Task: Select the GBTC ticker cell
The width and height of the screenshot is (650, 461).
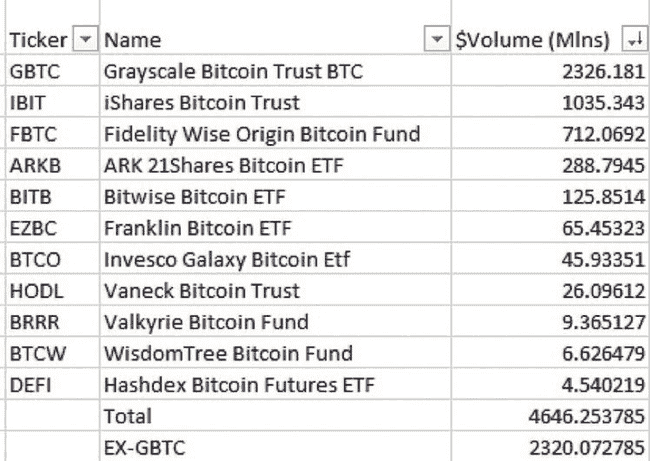Action: point(35,72)
